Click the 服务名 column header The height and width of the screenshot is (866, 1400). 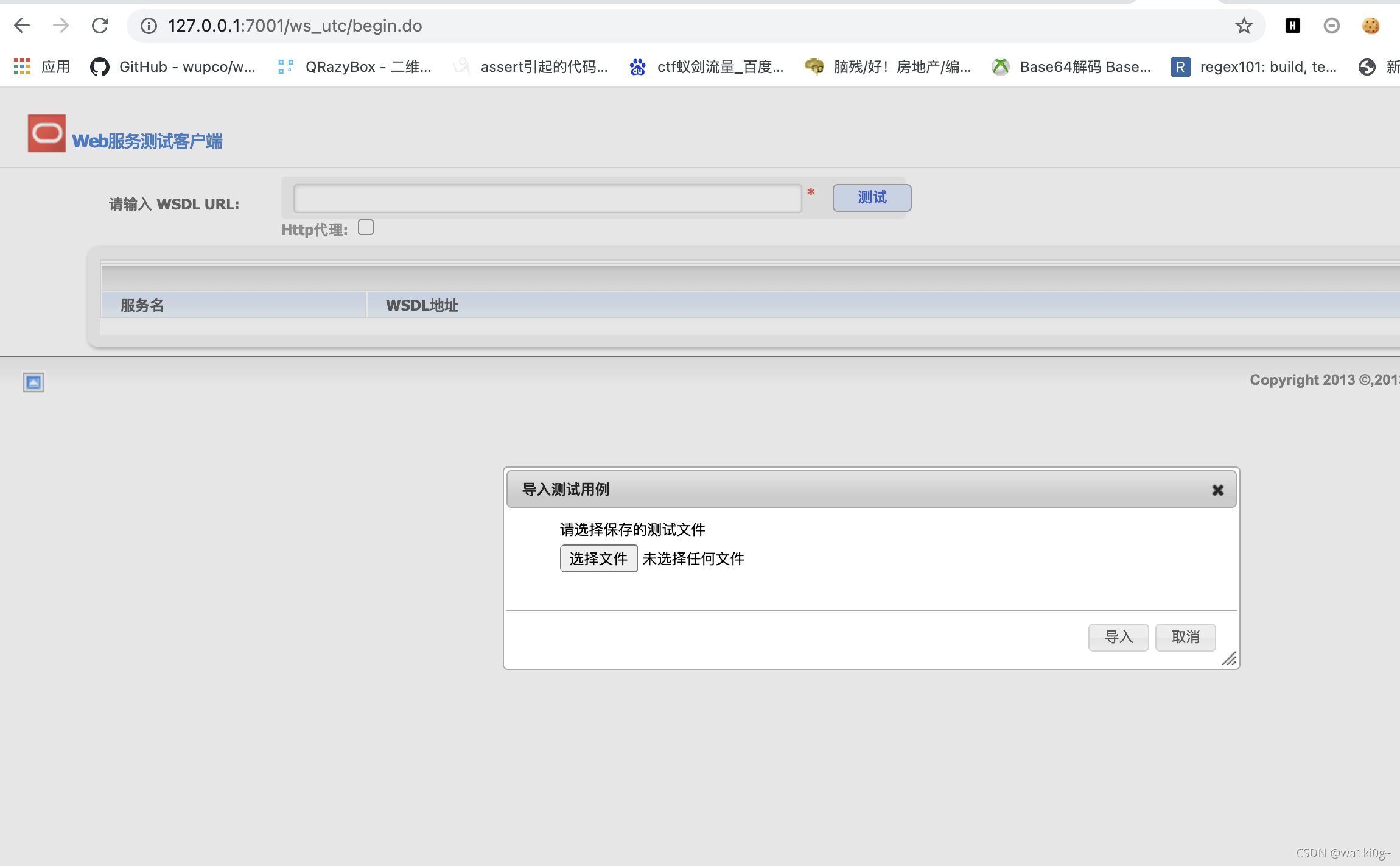pos(234,305)
